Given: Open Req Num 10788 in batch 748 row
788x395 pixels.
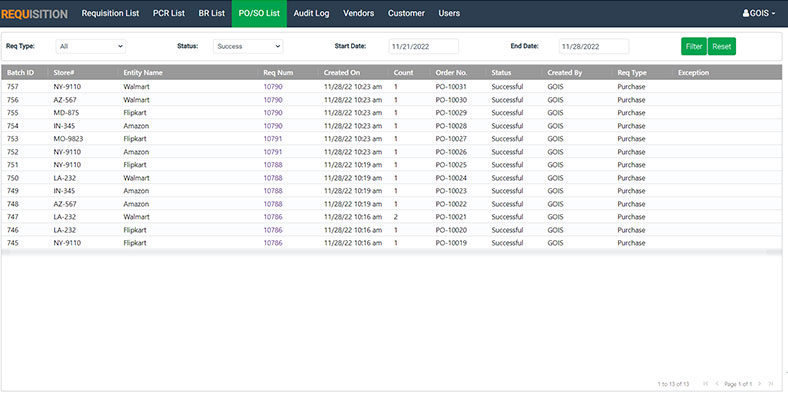Looking at the screenshot, I should (273, 204).
